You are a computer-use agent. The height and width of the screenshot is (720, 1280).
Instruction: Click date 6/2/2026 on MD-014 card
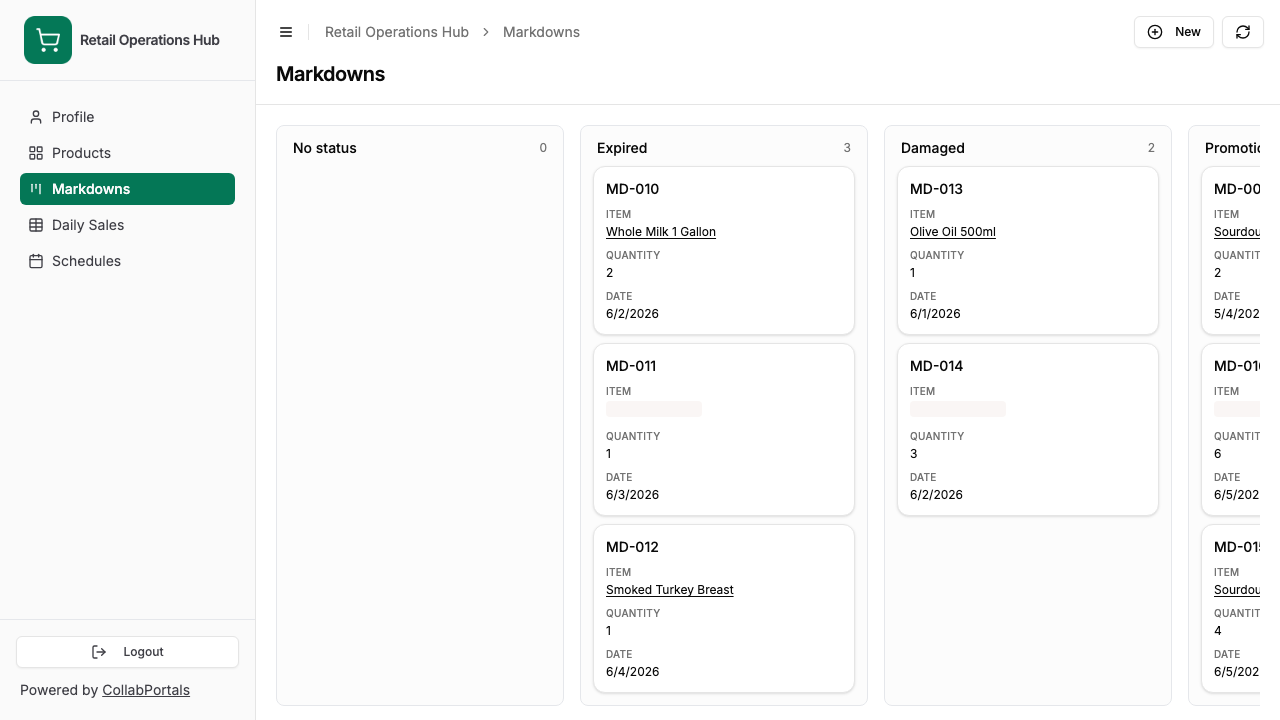click(x=936, y=495)
